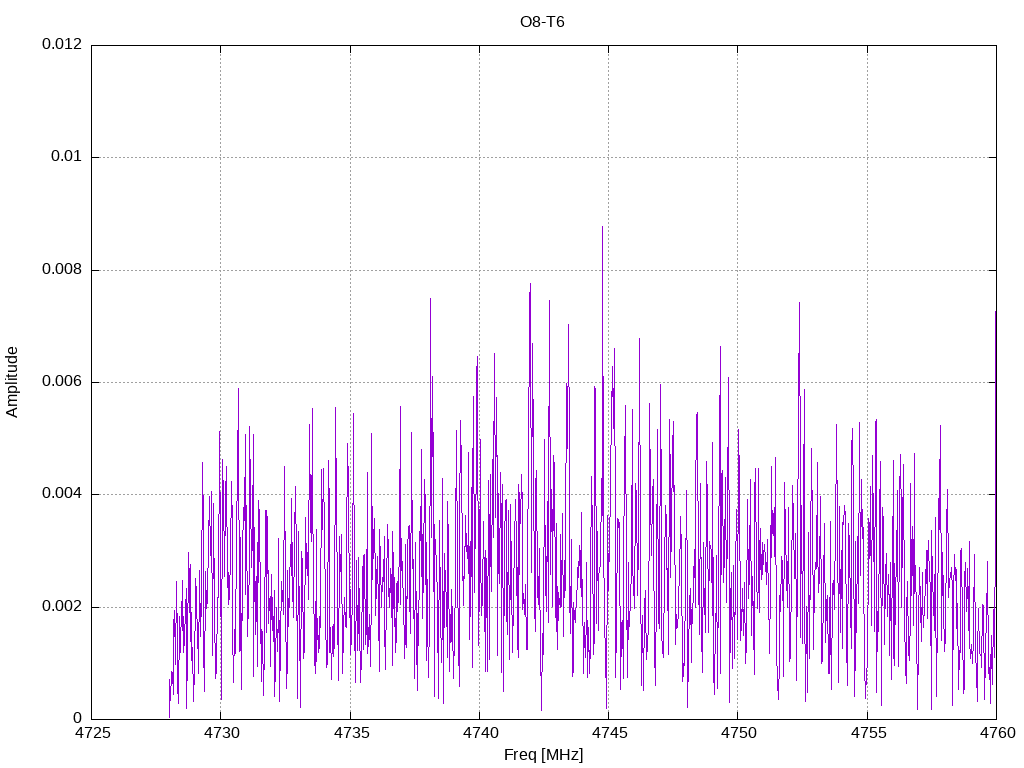The image size is (1024, 768).
Task: Select the Amplitude y-axis label
Action: click(12, 382)
